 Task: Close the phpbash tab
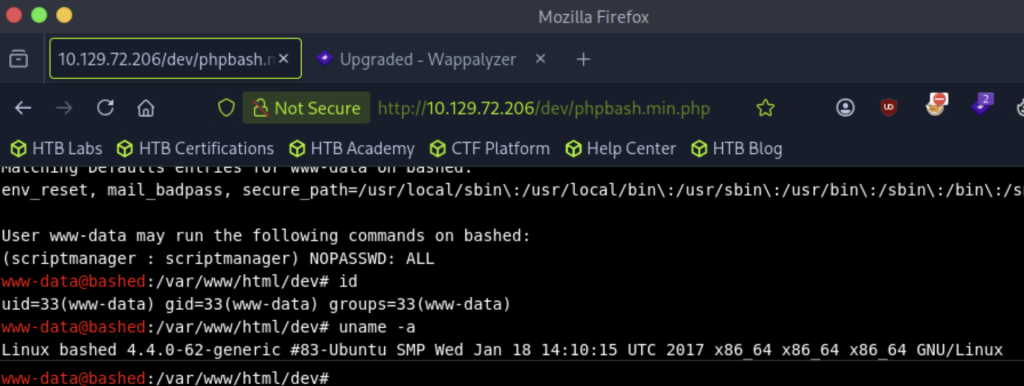pos(283,59)
